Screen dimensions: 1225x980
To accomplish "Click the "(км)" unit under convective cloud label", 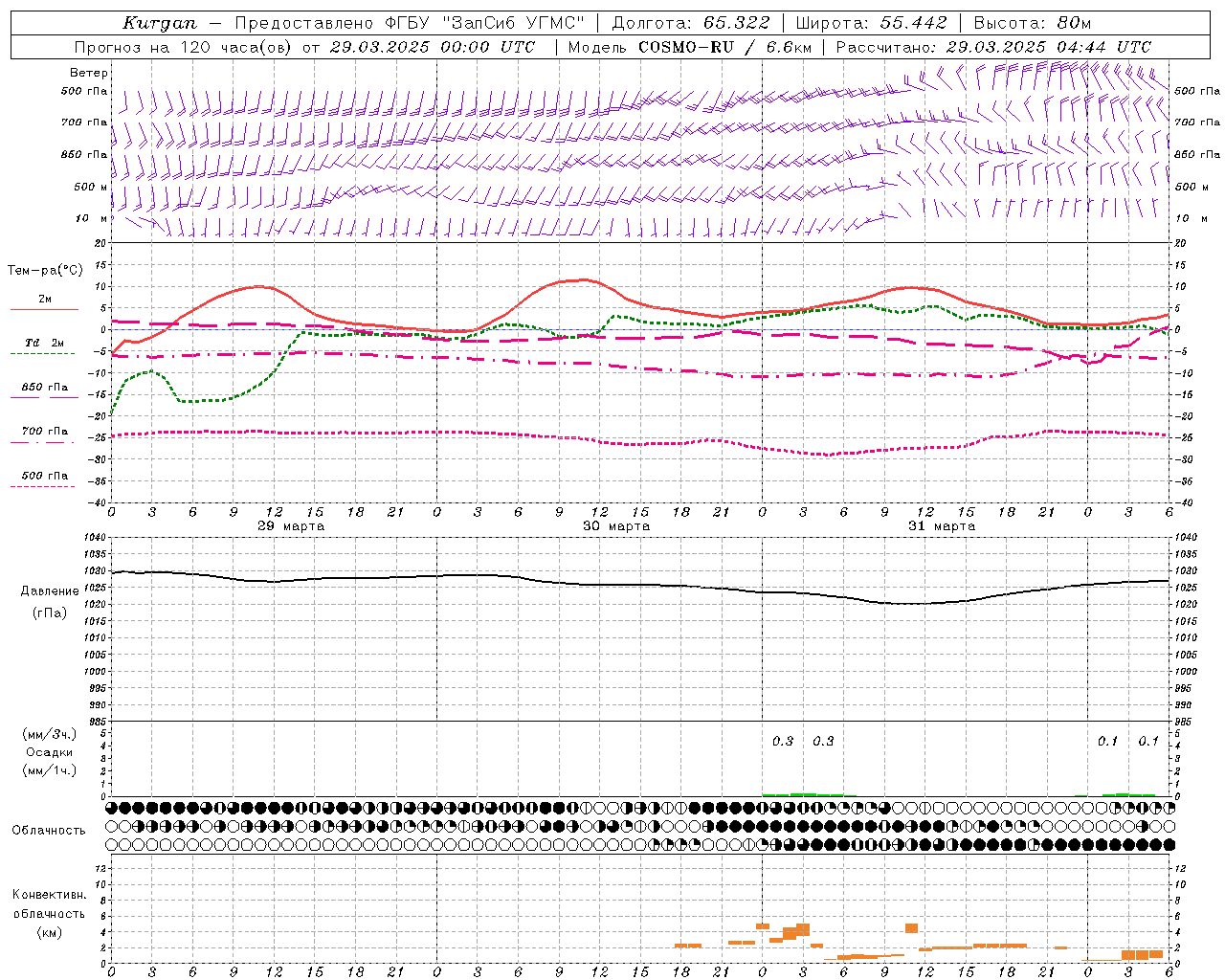I will [x=49, y=932].
